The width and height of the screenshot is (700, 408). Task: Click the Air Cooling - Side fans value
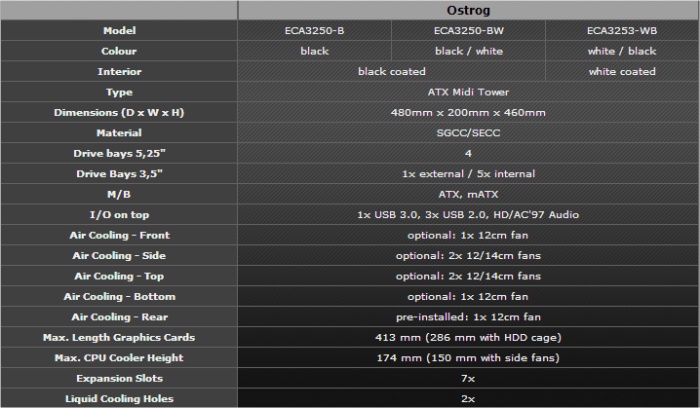[x=468, y=256]
